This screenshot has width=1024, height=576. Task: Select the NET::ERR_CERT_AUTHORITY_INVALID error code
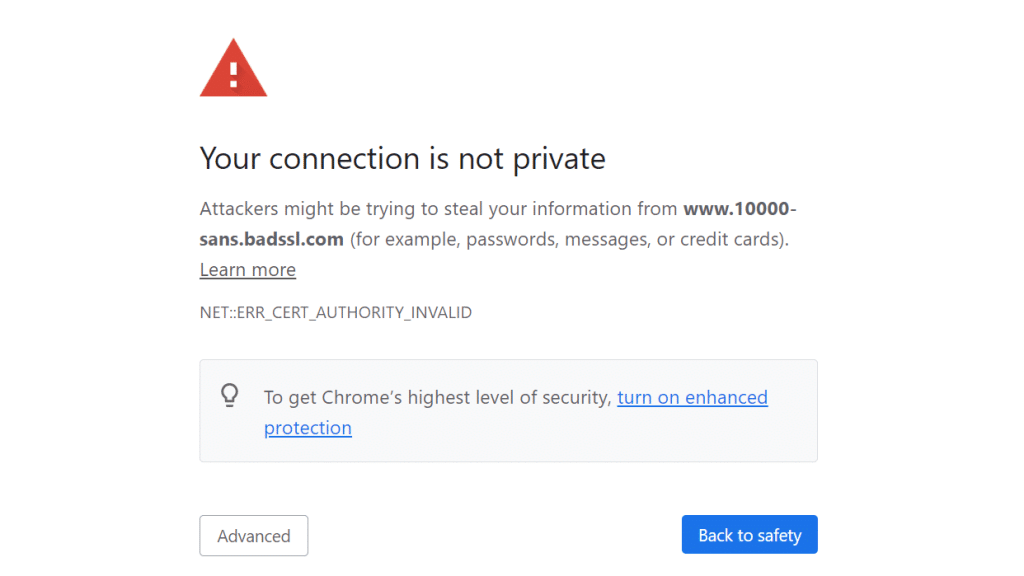pos(335,312)
